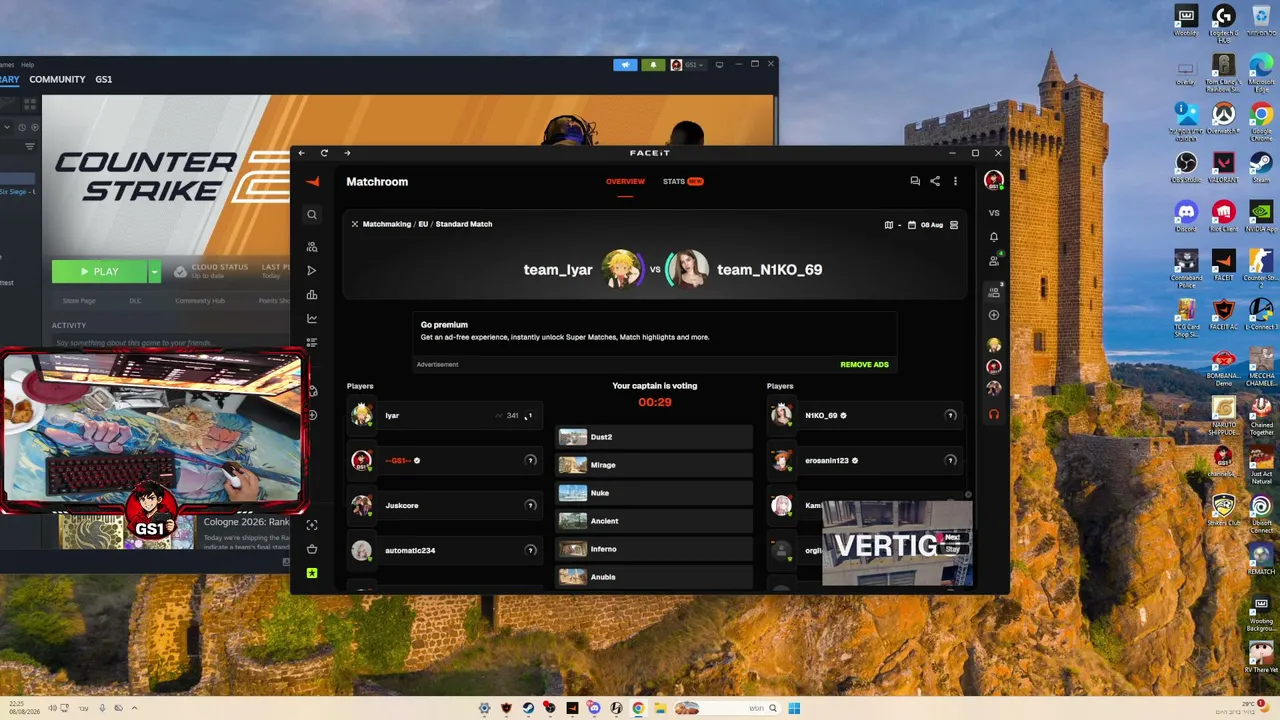Click the play triangle icon in FACEIT sidebar
Viewport: 1280px width, 720px height.
312,271
